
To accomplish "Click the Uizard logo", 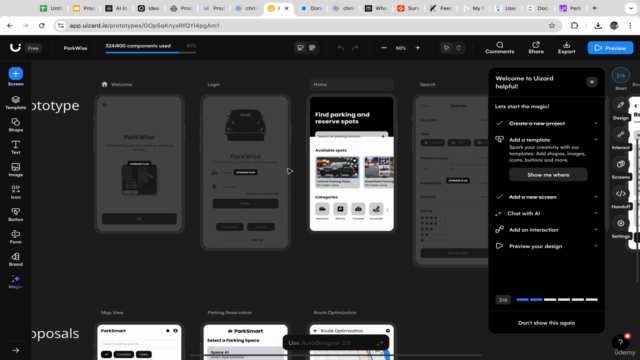I will tap(15, 48).
